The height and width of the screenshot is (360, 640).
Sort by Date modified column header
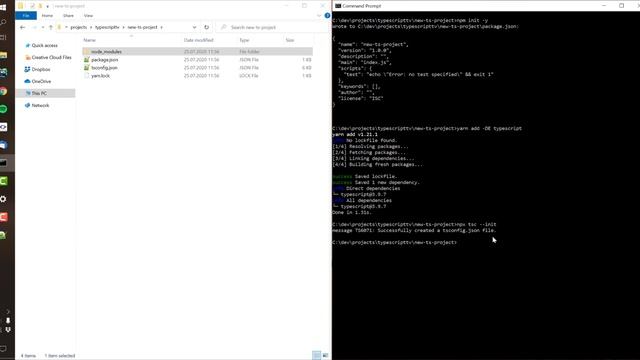point(198,40)
